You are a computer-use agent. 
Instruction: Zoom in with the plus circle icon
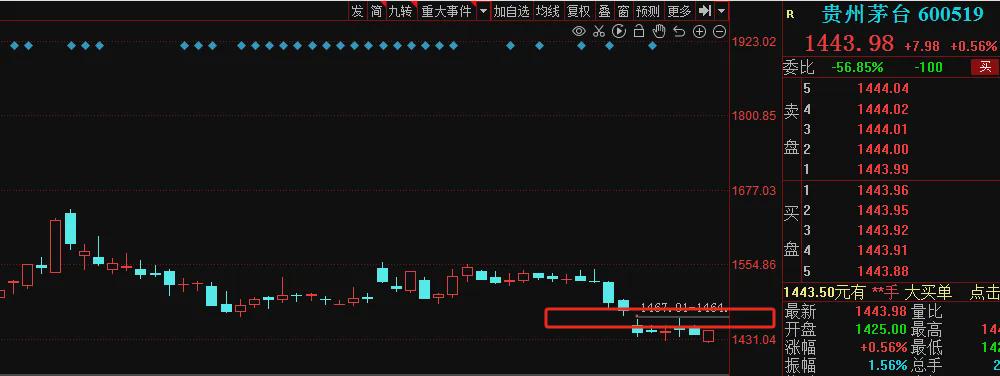coord(700,31)
